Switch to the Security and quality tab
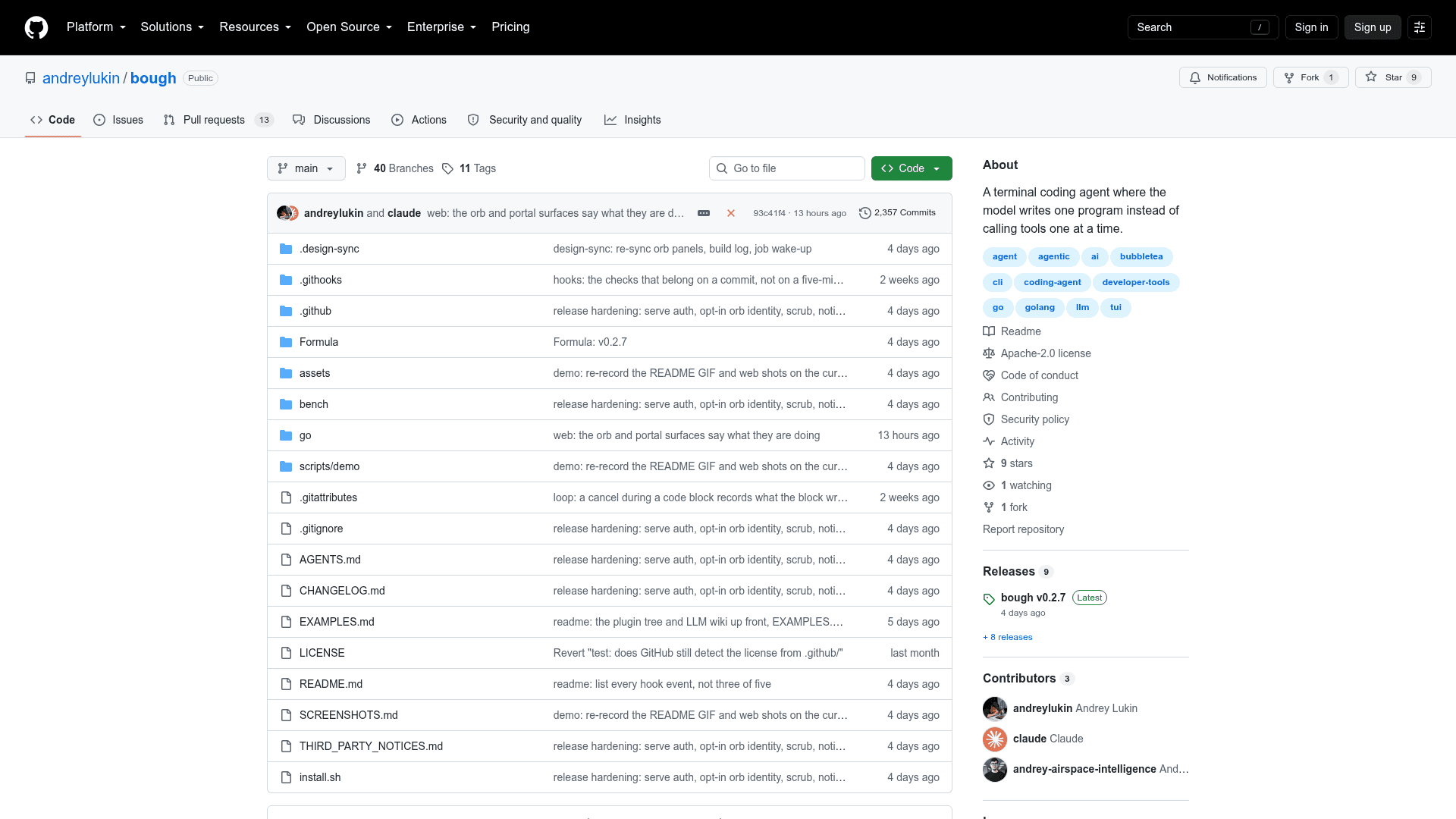 (x=525, y=120)
